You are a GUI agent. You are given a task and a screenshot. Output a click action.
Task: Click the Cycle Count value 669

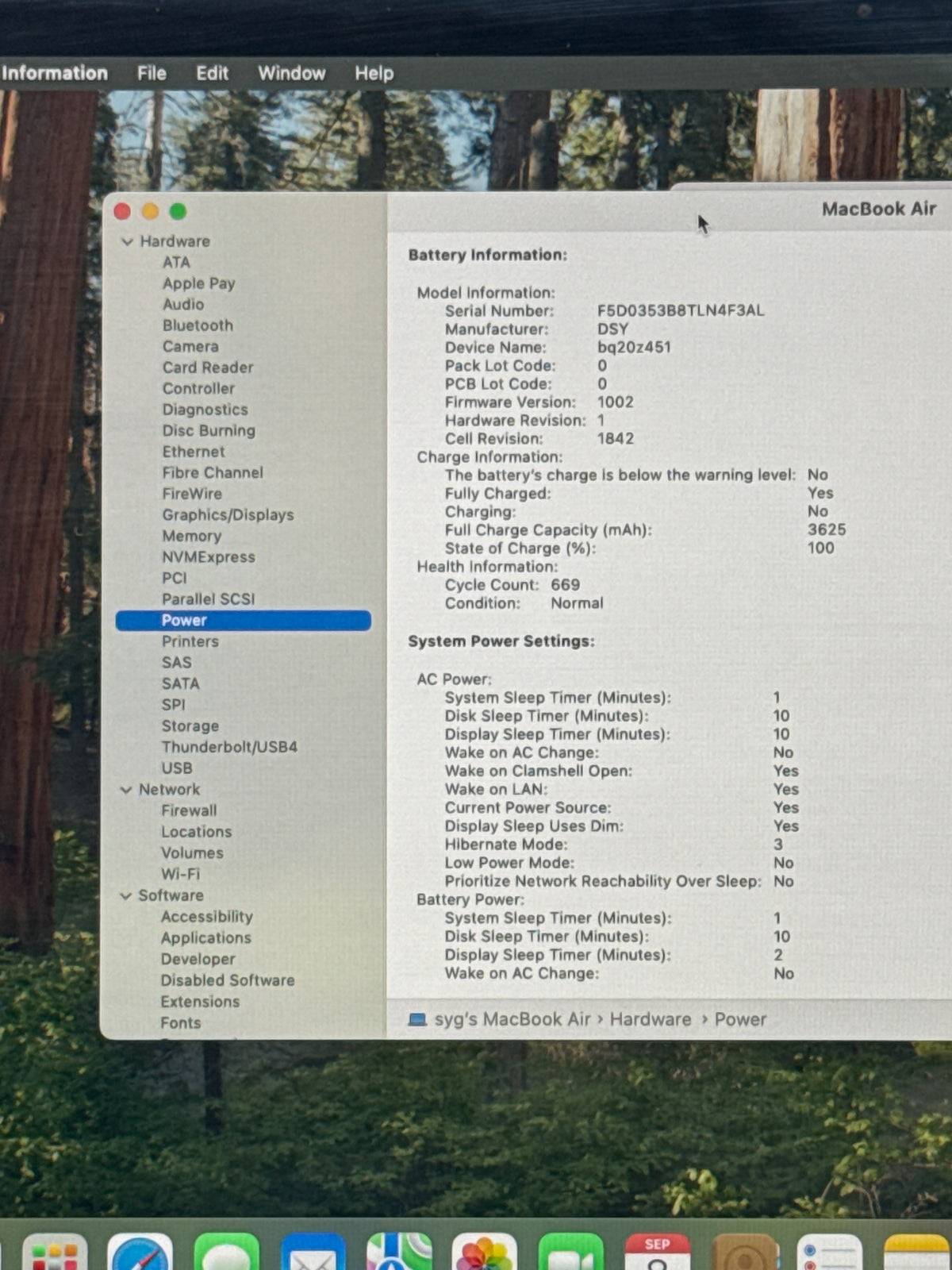click(x=566, y=585)
